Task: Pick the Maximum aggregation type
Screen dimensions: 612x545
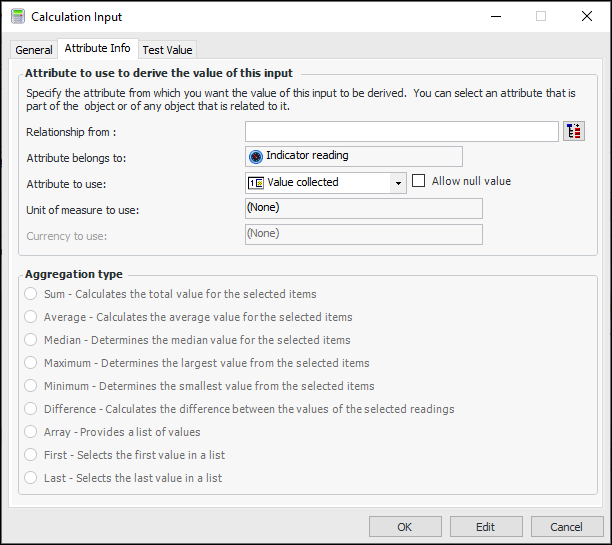Action: pos(31,363)
